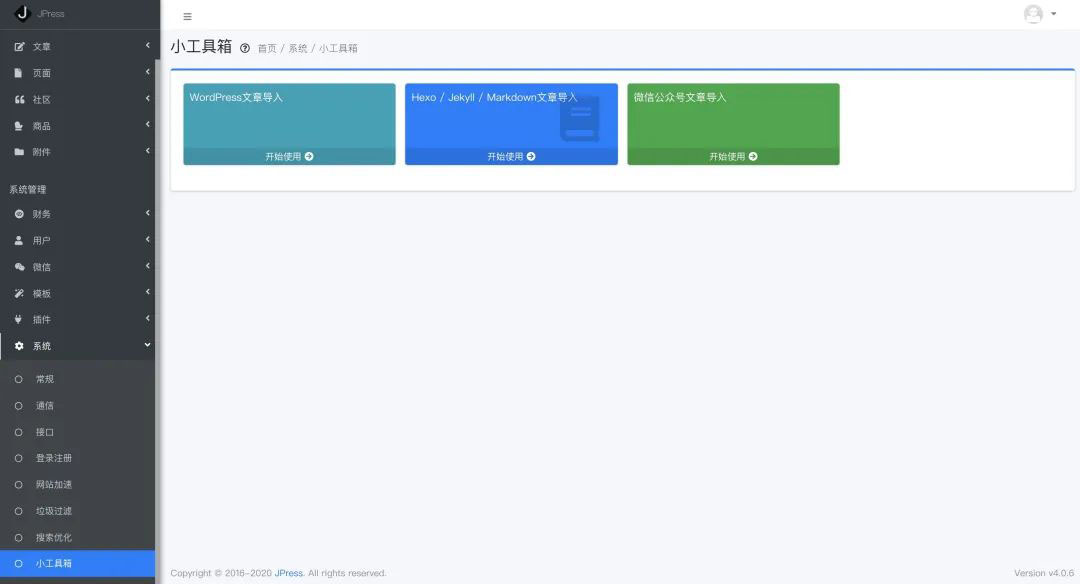Click the 文章 edit icon in sidebar

[x=19, y=47]
